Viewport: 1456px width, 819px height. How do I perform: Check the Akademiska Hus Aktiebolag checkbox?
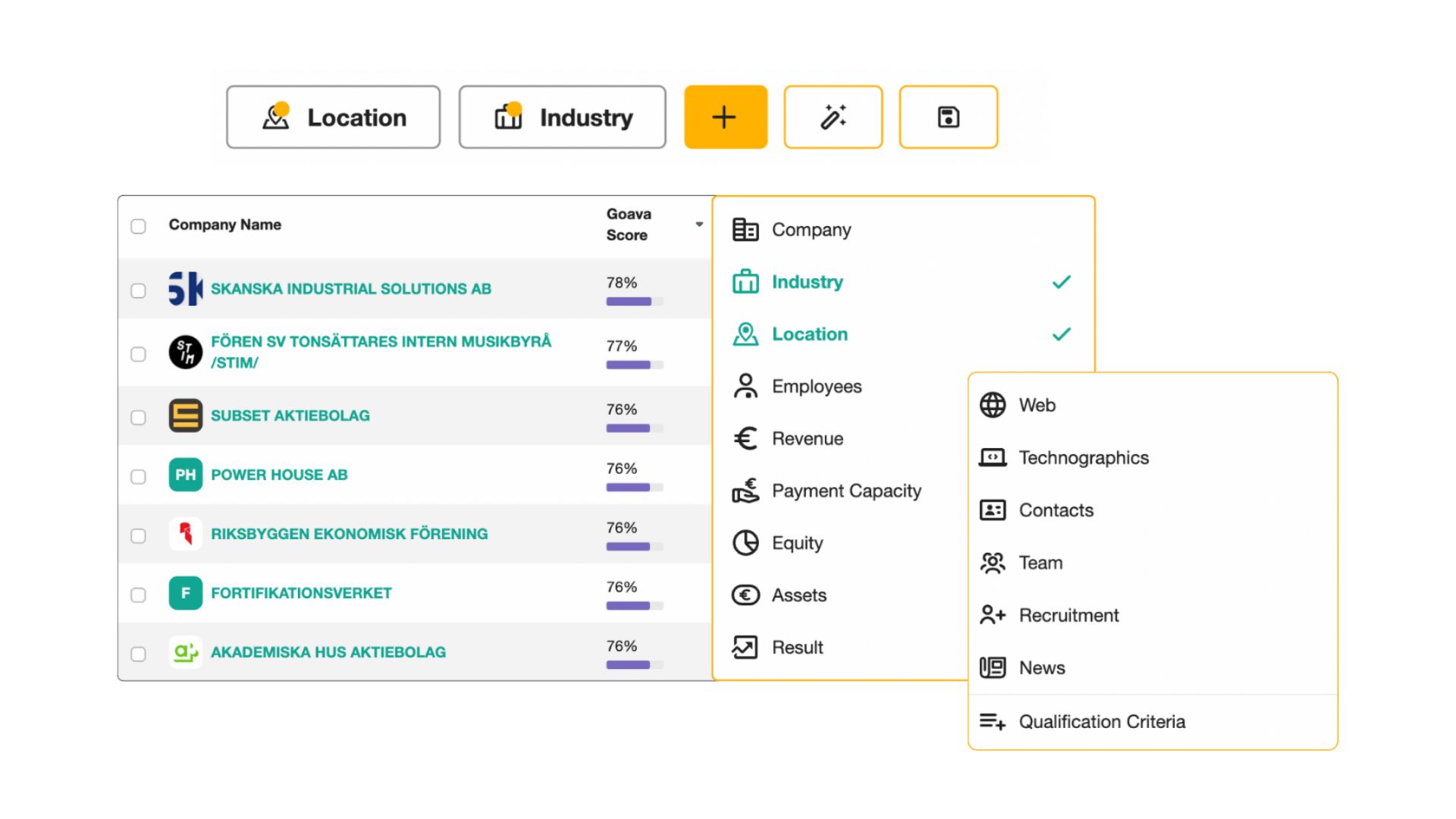pyautogui.click(x=138, y=654)
